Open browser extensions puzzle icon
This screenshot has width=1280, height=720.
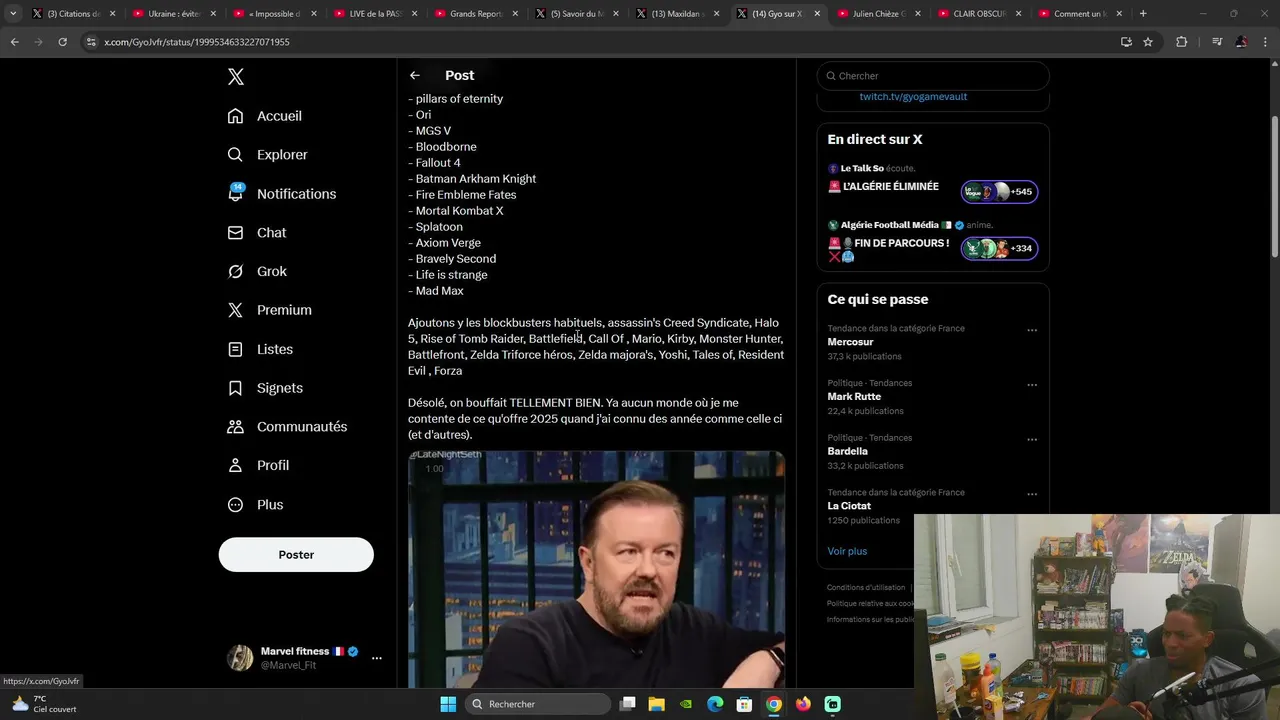coord(1182,42)
